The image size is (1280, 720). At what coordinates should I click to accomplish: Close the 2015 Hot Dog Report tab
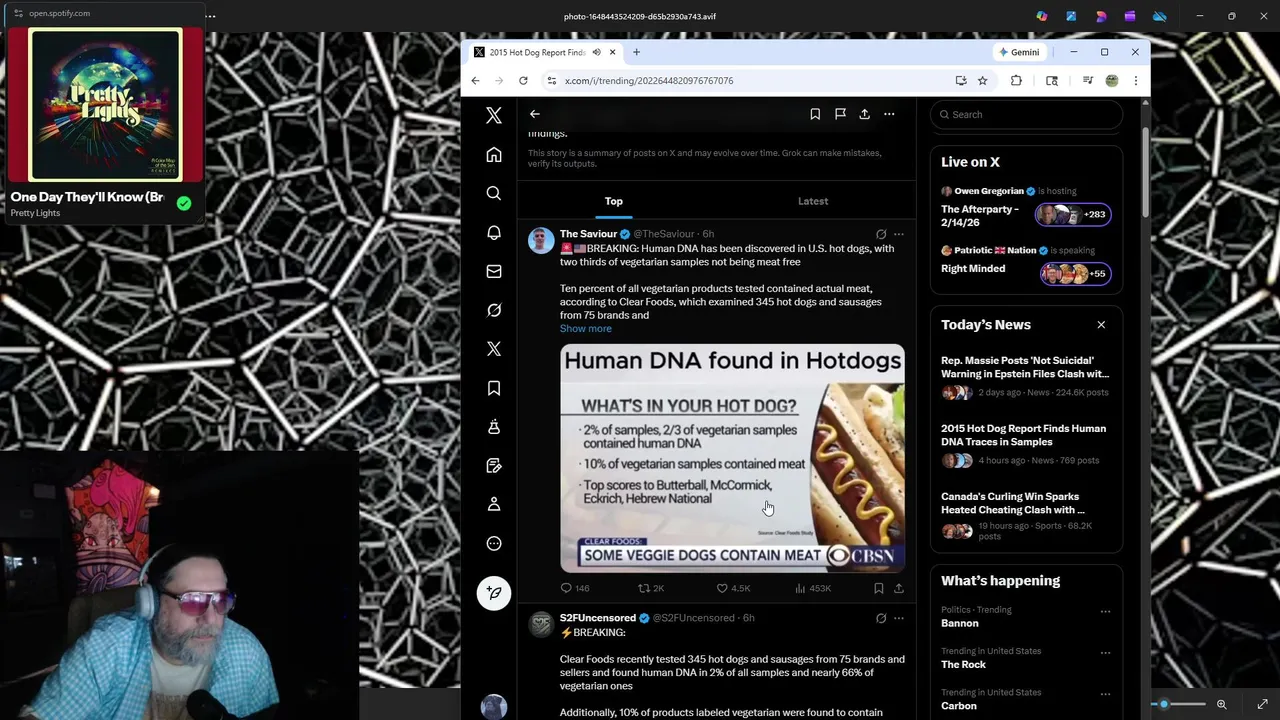point(612,52)
